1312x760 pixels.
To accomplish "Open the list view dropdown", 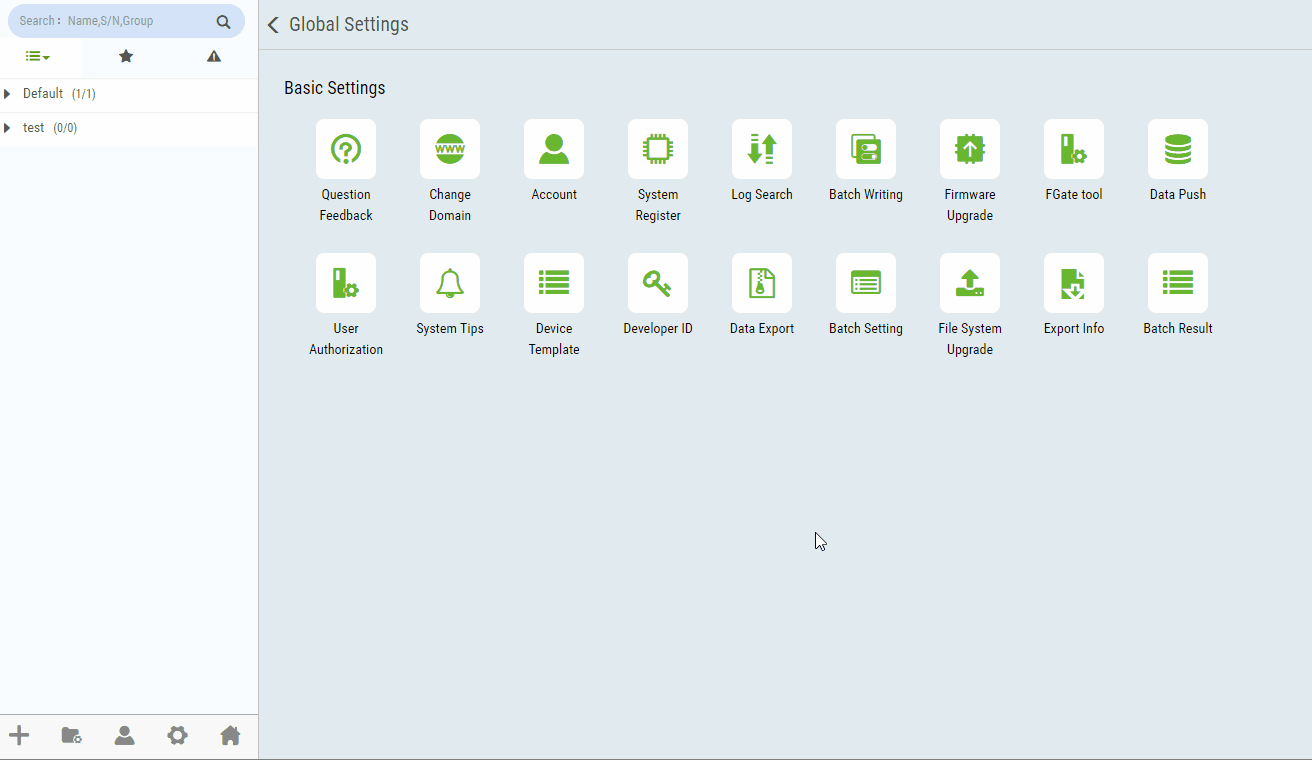I will click(x=38, y=57).
